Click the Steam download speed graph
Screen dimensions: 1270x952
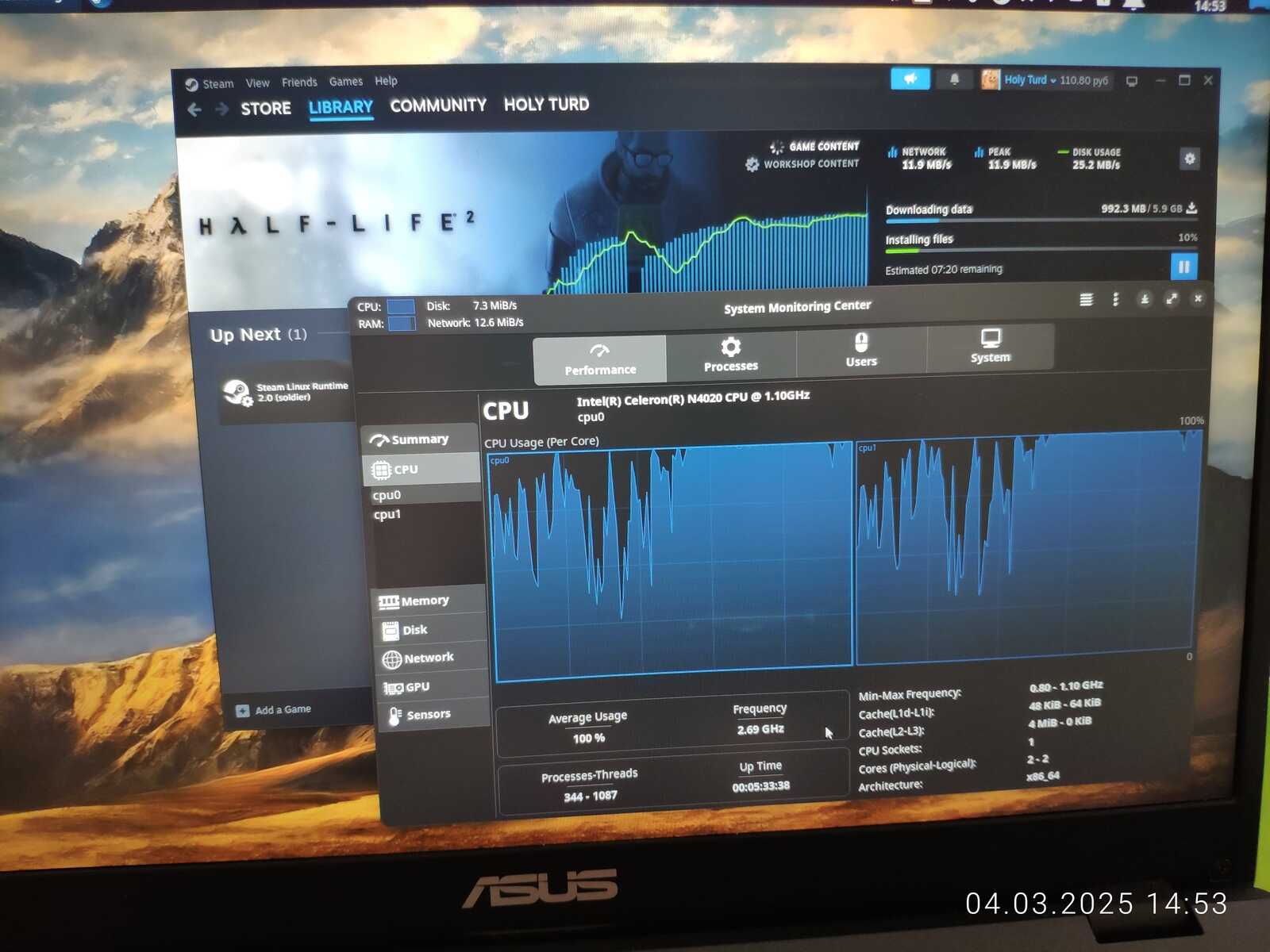tap(706, 252)
